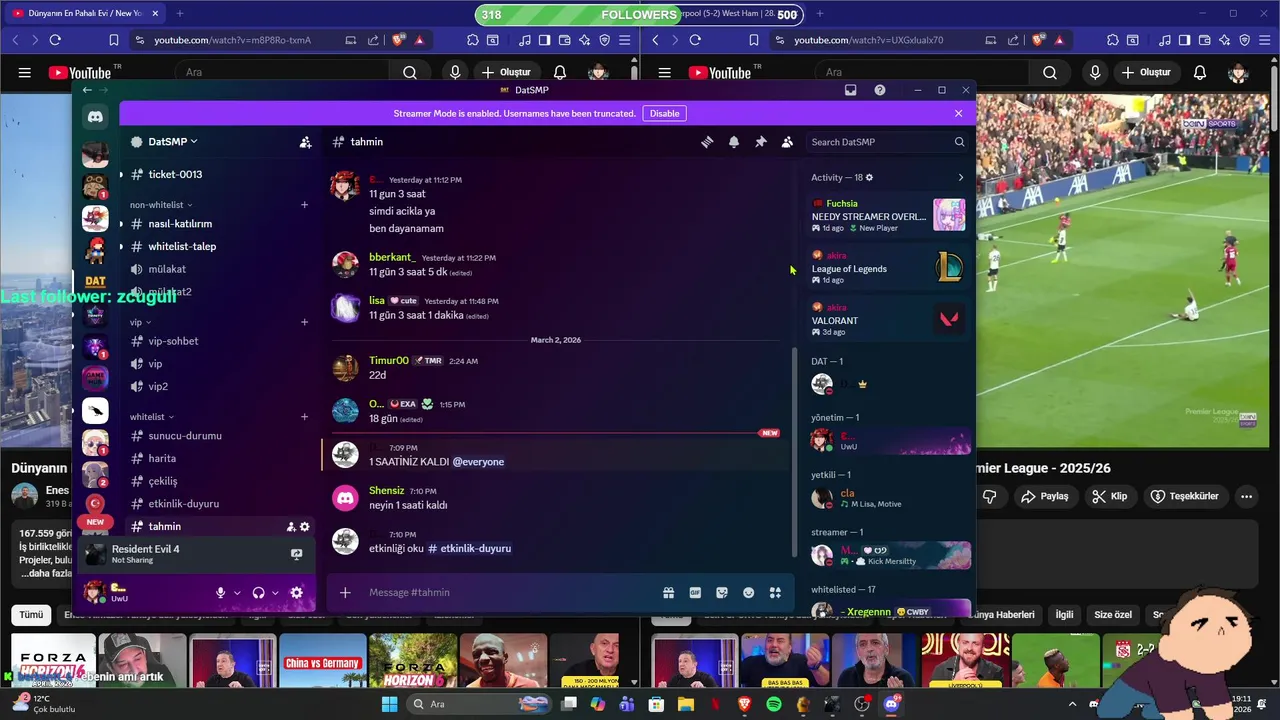The width and height of the screenshot is (1280, 720).
Task: Open Spotify from Windows taskbar
Action: (x=773, y=704)
